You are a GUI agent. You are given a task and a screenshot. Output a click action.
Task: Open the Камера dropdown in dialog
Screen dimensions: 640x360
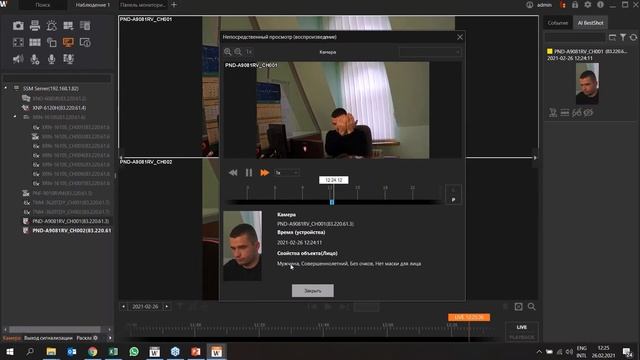pyautogui.click(x=430, y=52)
